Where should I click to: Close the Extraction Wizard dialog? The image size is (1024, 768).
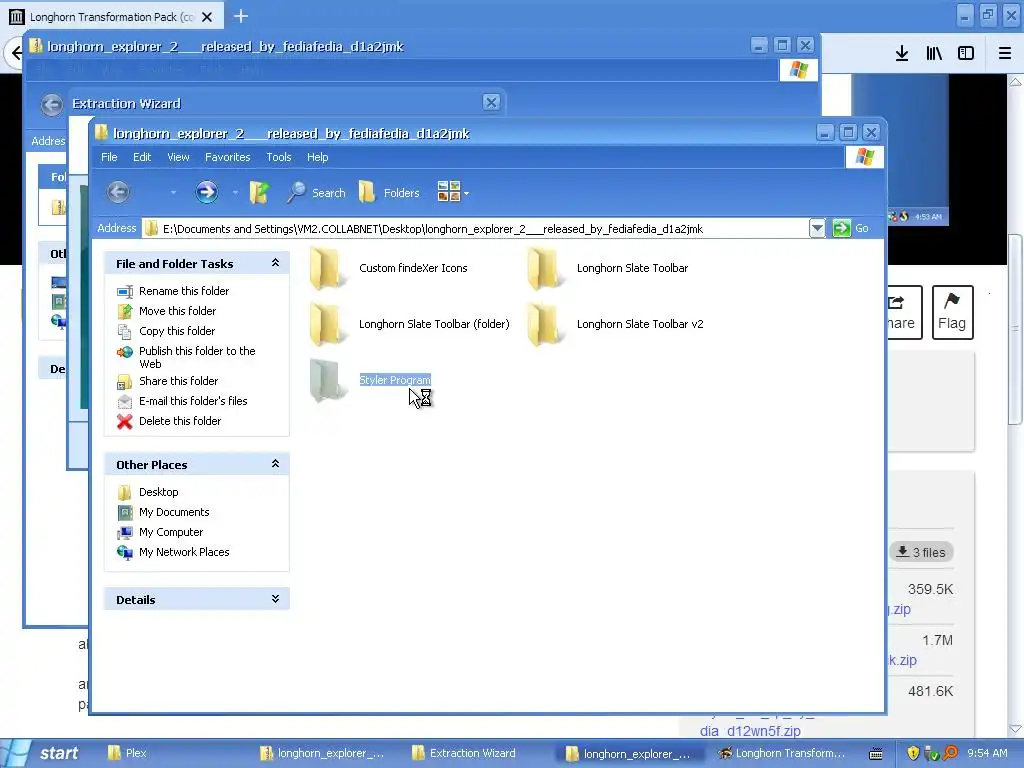(x=491, y=103)
